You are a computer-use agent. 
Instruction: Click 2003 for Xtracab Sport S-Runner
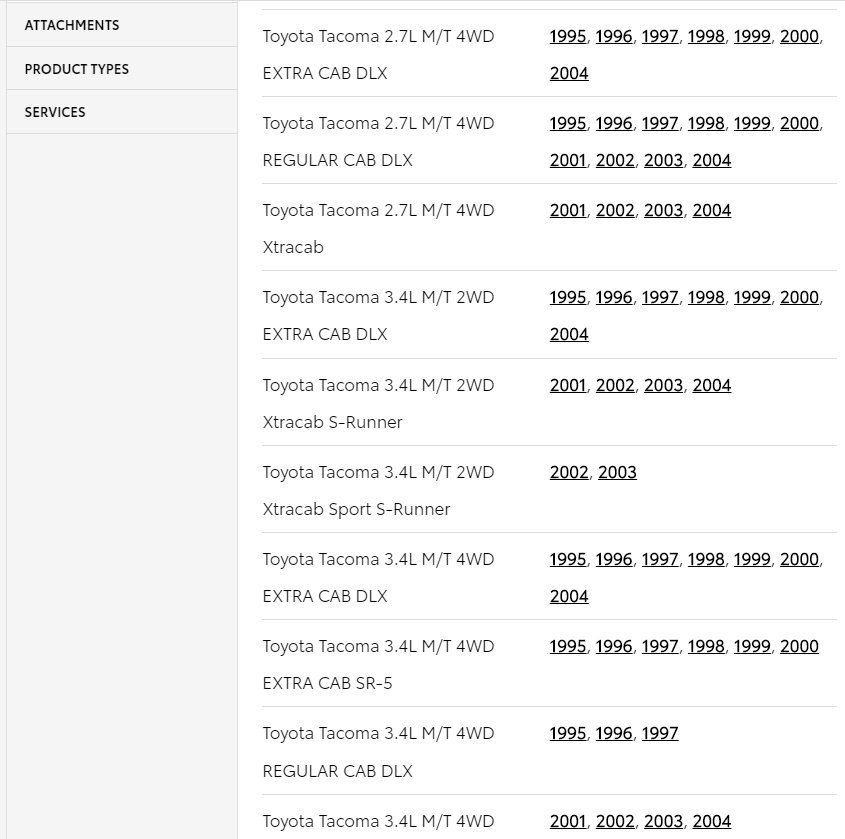617,472
